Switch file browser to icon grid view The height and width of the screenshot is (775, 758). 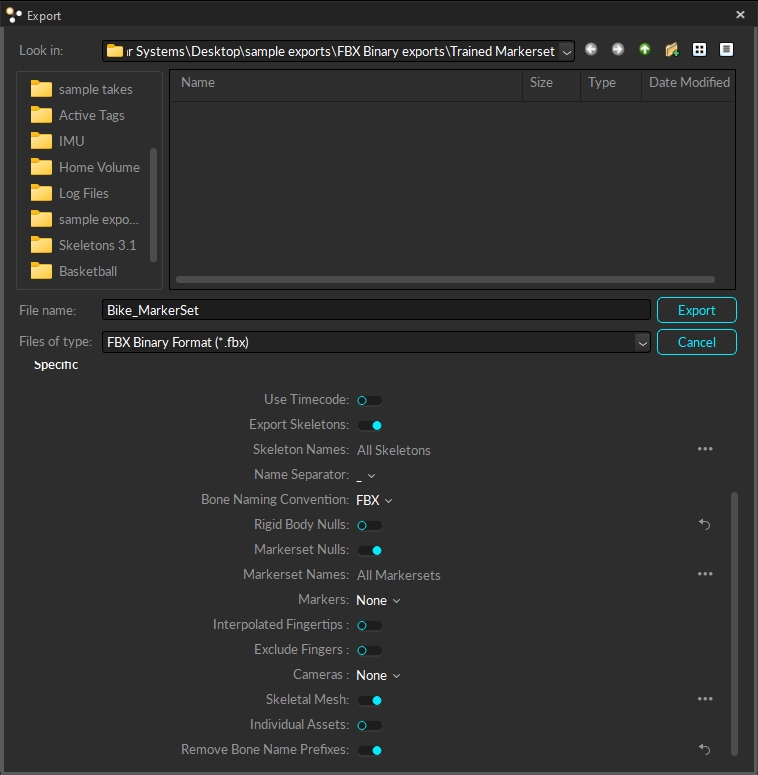coord(699,49)
